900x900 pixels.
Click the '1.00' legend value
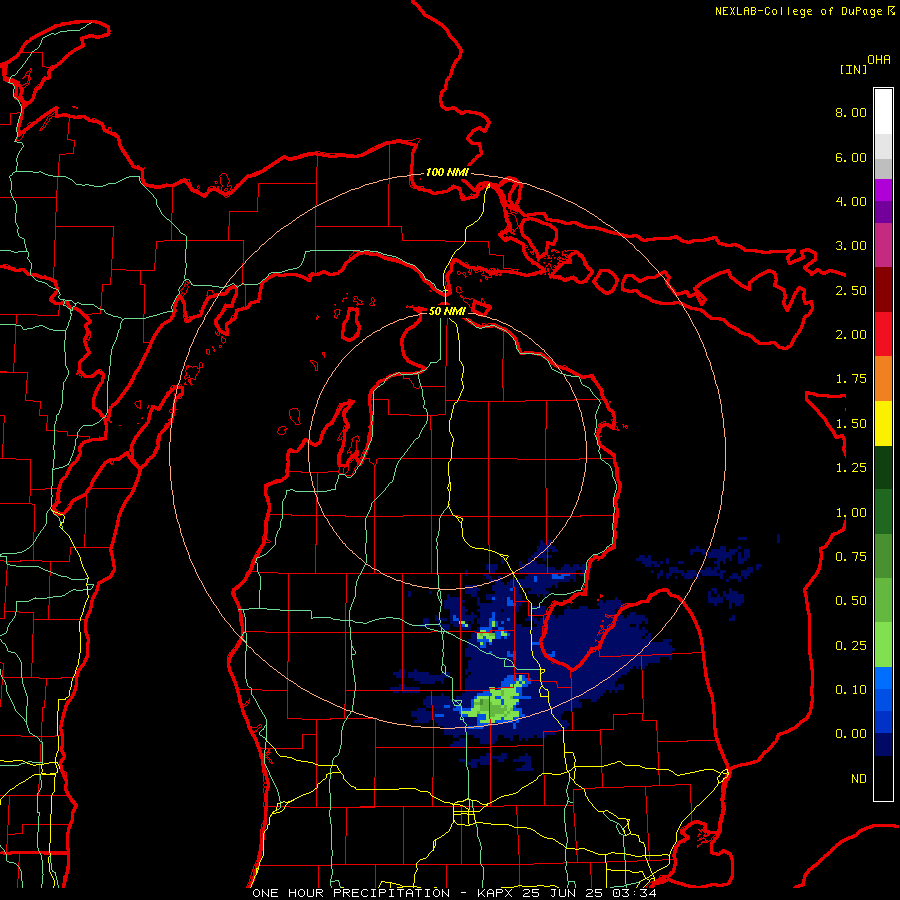[x=851, y=513]
